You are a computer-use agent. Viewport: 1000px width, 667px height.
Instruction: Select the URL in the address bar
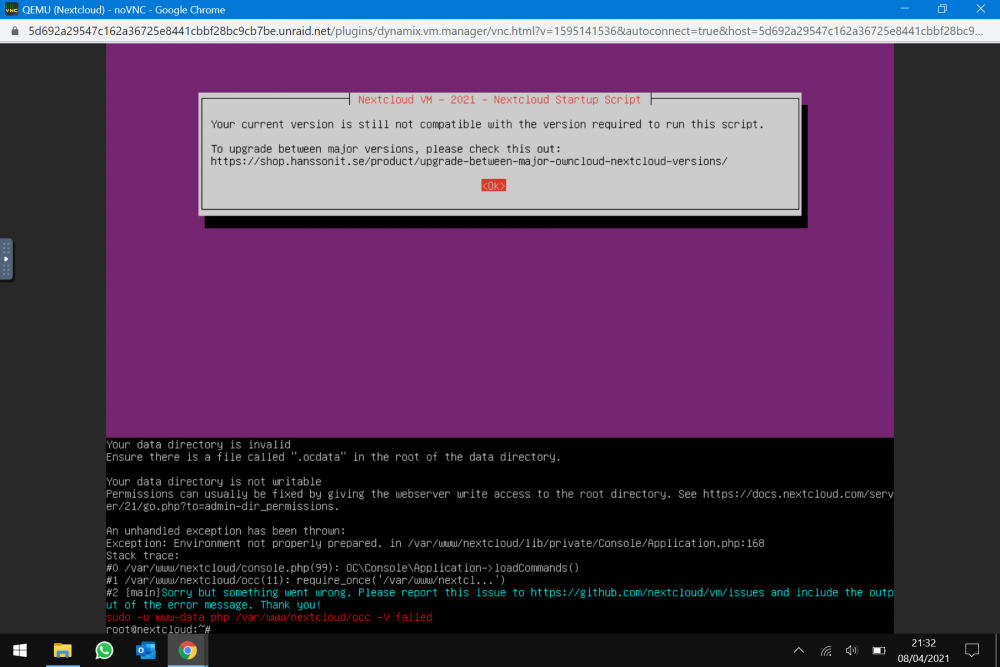[x=505, y=31]
